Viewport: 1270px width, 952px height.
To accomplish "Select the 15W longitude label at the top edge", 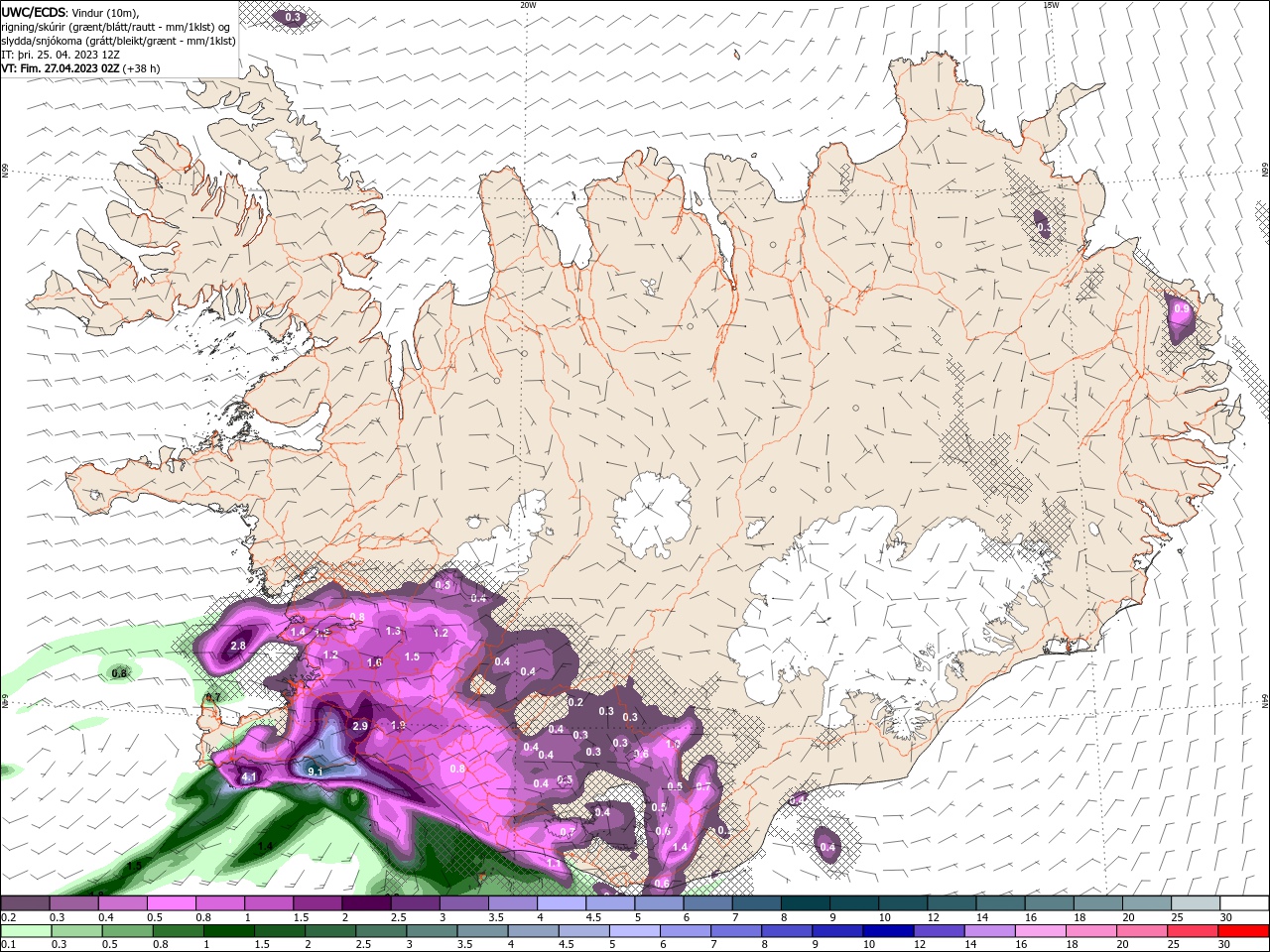I will (1050, 5).
